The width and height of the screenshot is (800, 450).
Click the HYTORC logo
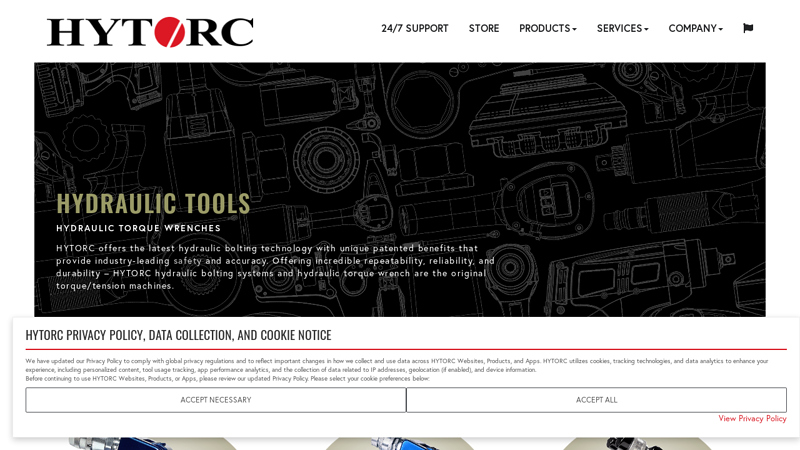coord(150,32)
